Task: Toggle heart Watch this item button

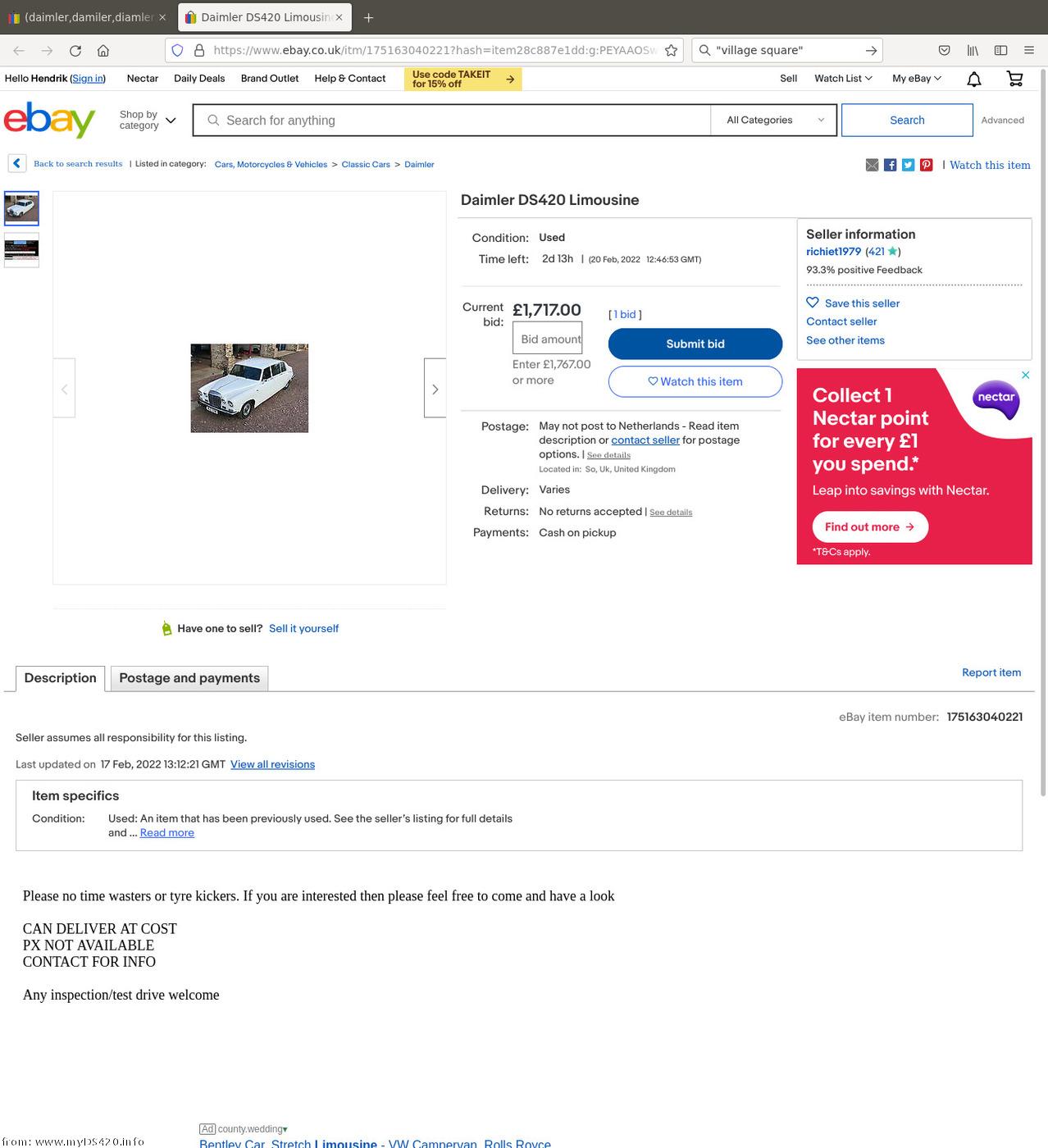Action: tap(695, 381)
